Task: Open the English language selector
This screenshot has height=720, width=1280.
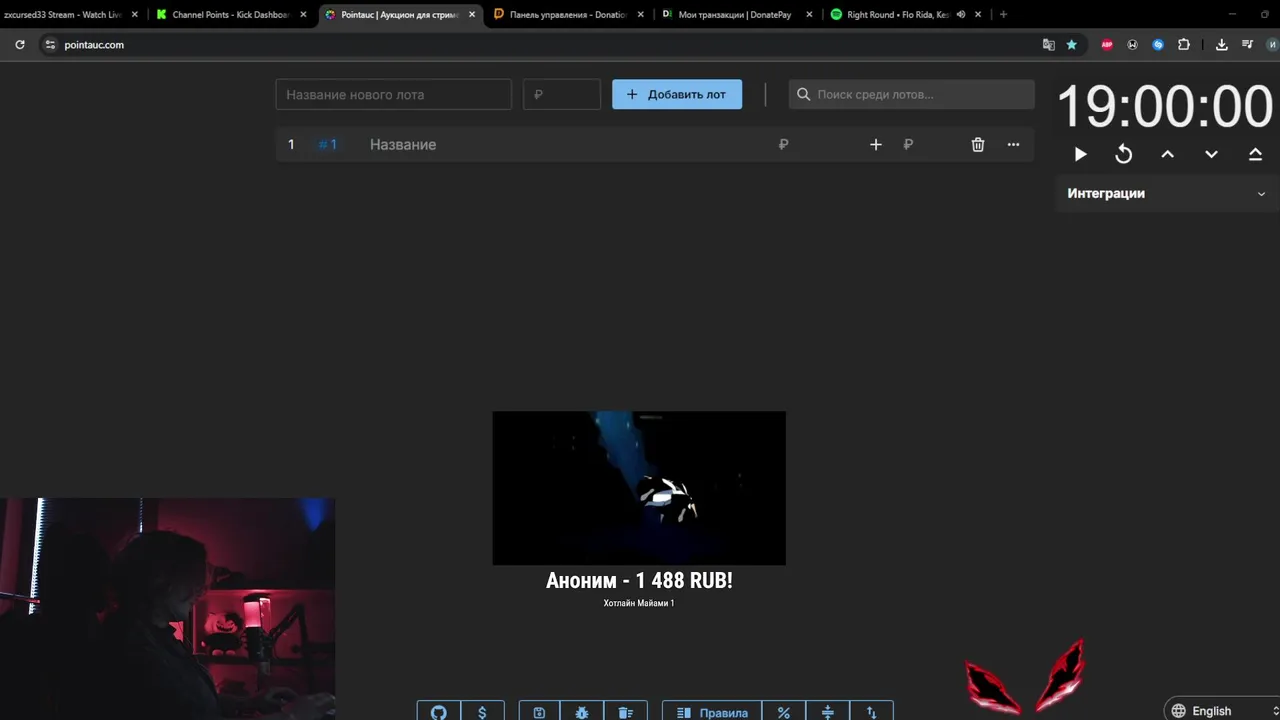Action: 1221,710
